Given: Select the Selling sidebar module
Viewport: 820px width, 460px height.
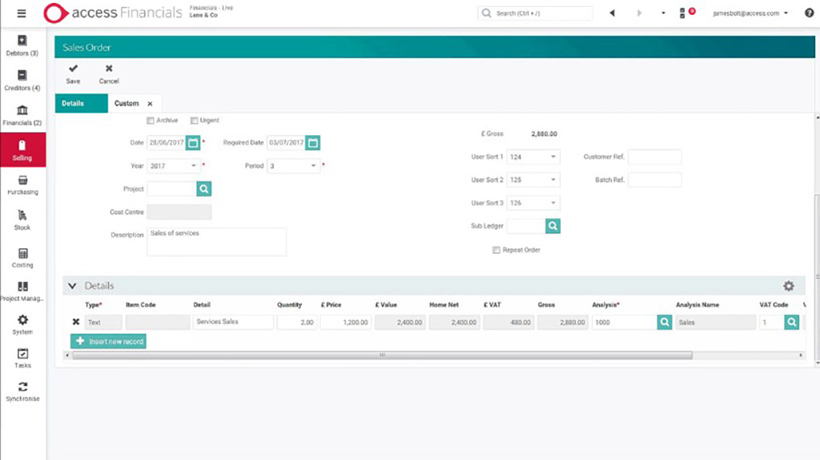Looking at the screenshot, I should pyautogui.click(x=23, y=150).
